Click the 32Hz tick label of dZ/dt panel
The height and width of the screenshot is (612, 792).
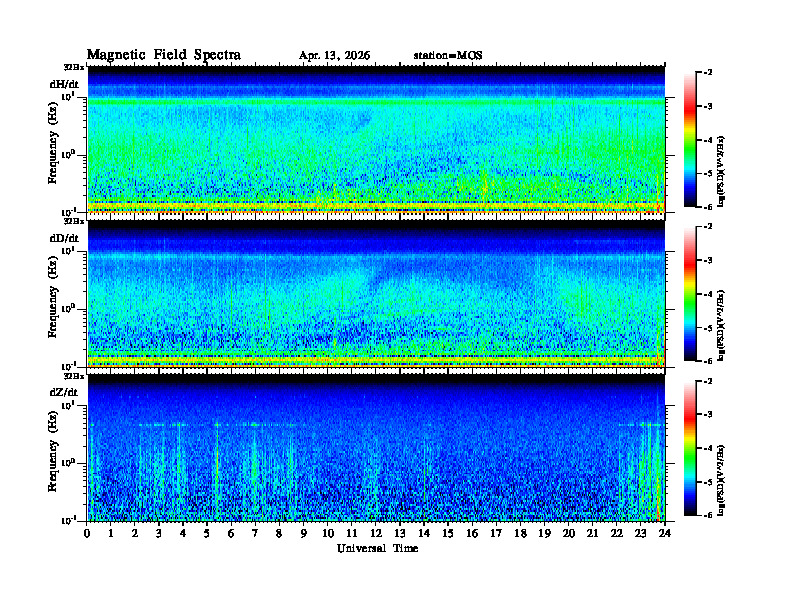(x=74, y=376)
